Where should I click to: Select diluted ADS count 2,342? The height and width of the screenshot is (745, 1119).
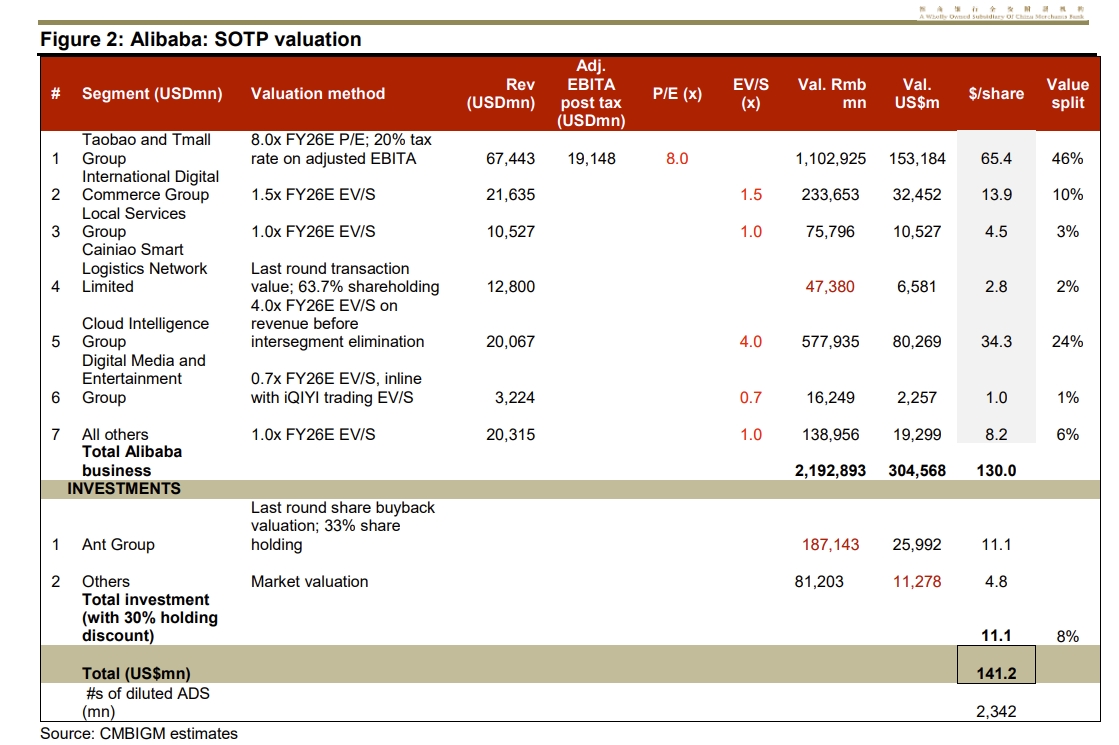point(996,711)
